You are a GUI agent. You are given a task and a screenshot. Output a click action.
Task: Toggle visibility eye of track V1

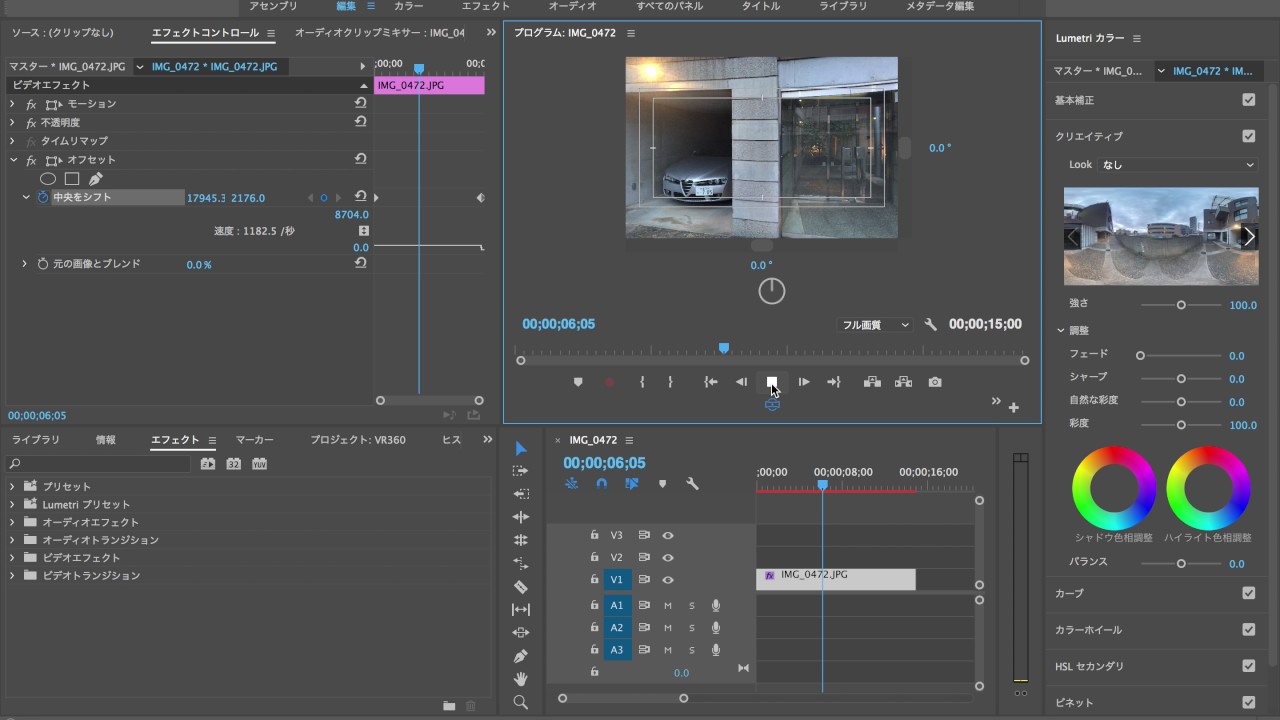(x=667, y=580)
